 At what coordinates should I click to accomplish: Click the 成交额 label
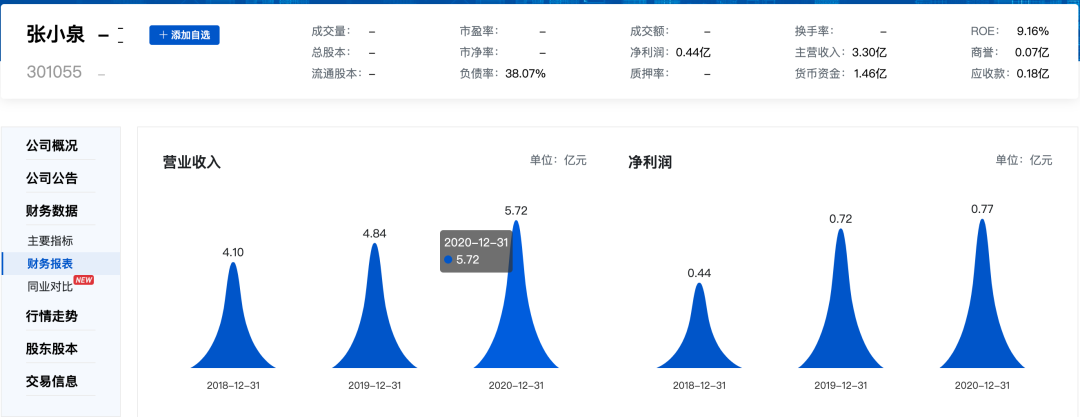(x=650, y=31)
